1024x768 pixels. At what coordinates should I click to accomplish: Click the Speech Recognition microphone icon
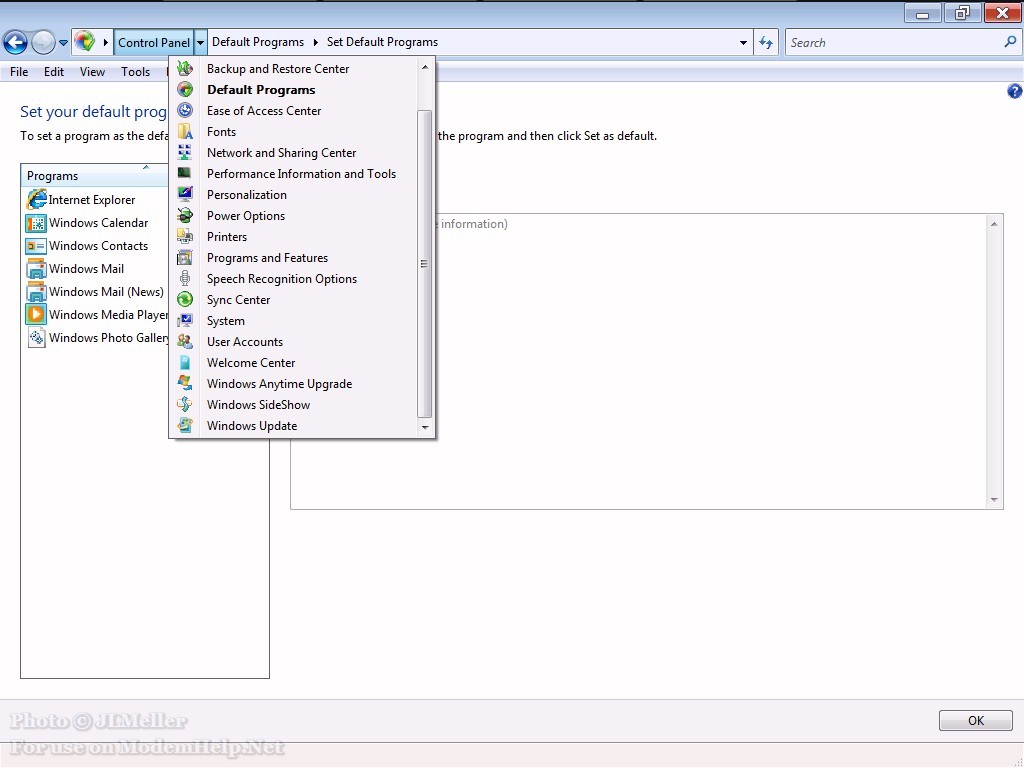click(x=185, y=278)
